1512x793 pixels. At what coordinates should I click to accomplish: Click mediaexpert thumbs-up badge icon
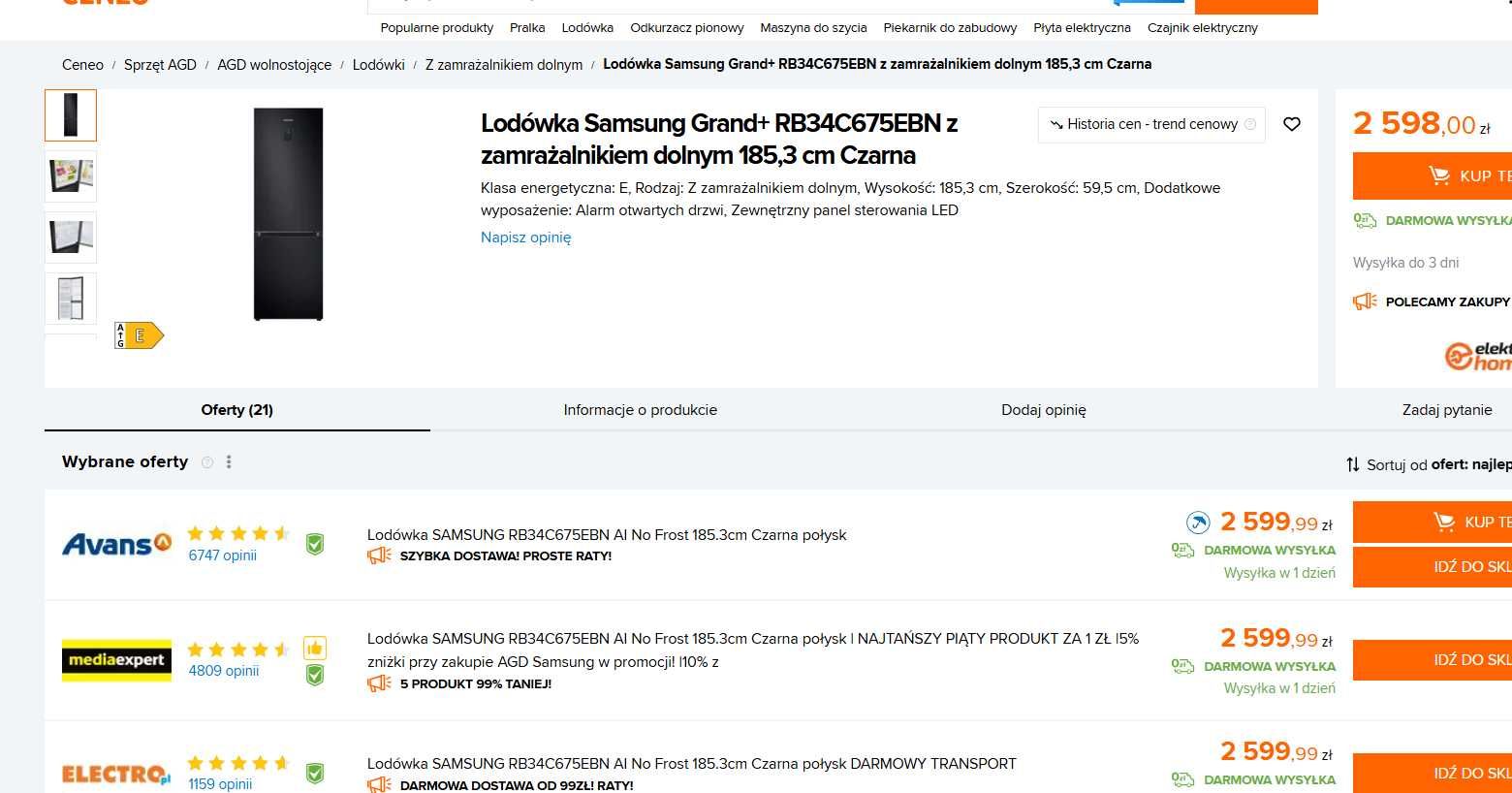tap(315, 648)
